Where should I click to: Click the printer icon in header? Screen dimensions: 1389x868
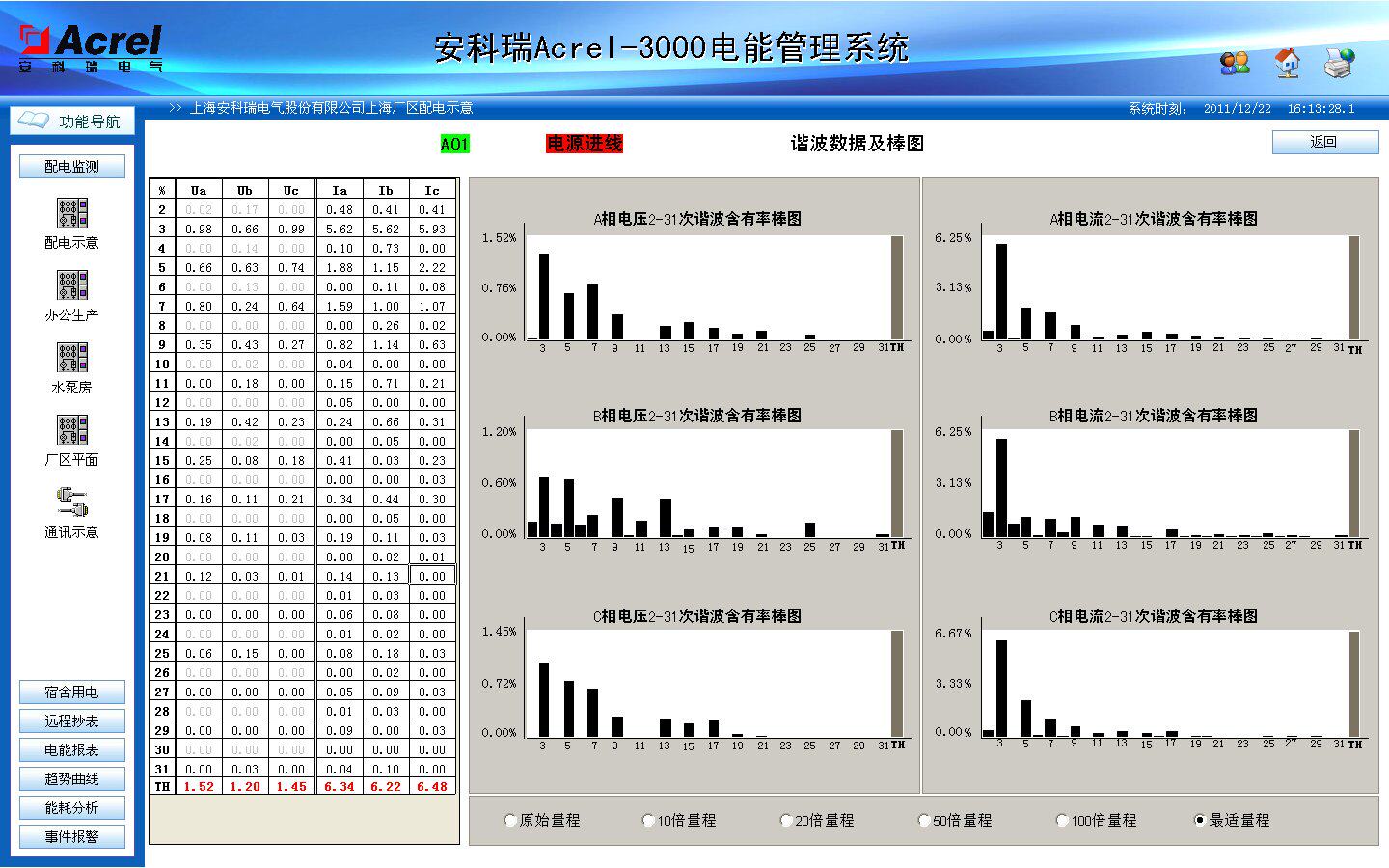1339,64
